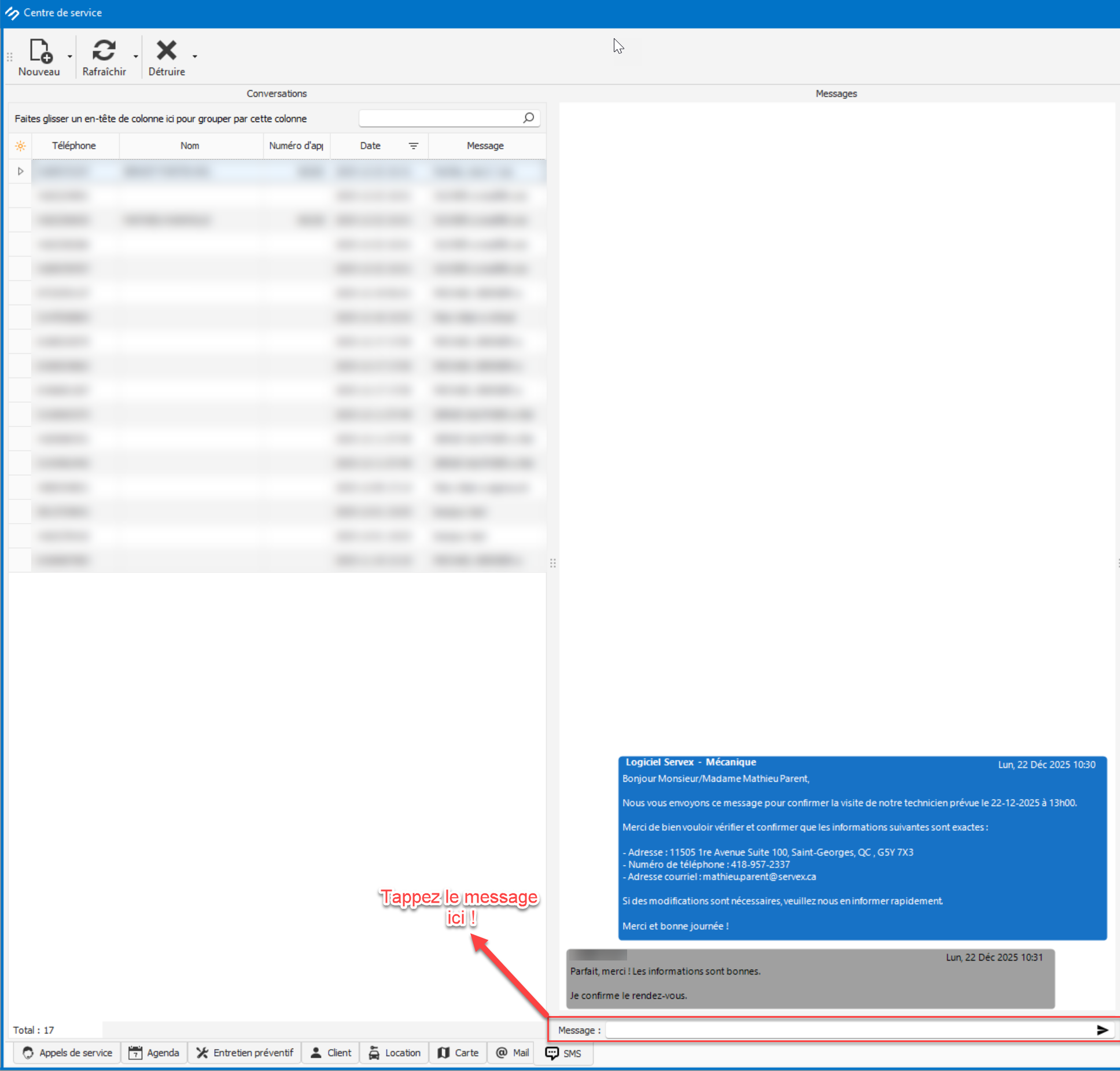Screen dimensions: 1120x1071
Task: Click the Date column filter icon
Action: coord(414,146)
